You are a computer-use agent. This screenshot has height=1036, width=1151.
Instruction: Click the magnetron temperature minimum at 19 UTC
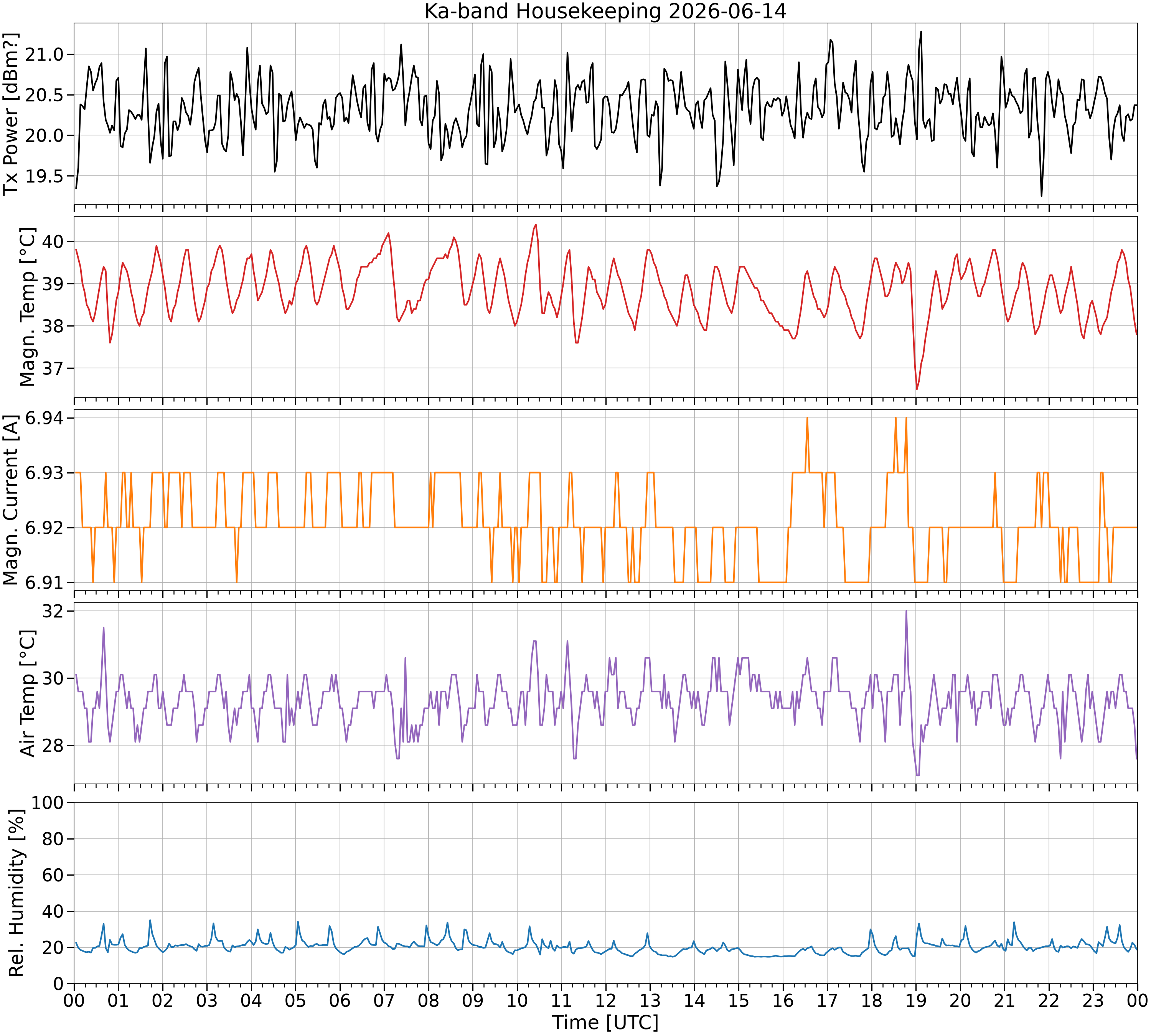click(917, 389)
